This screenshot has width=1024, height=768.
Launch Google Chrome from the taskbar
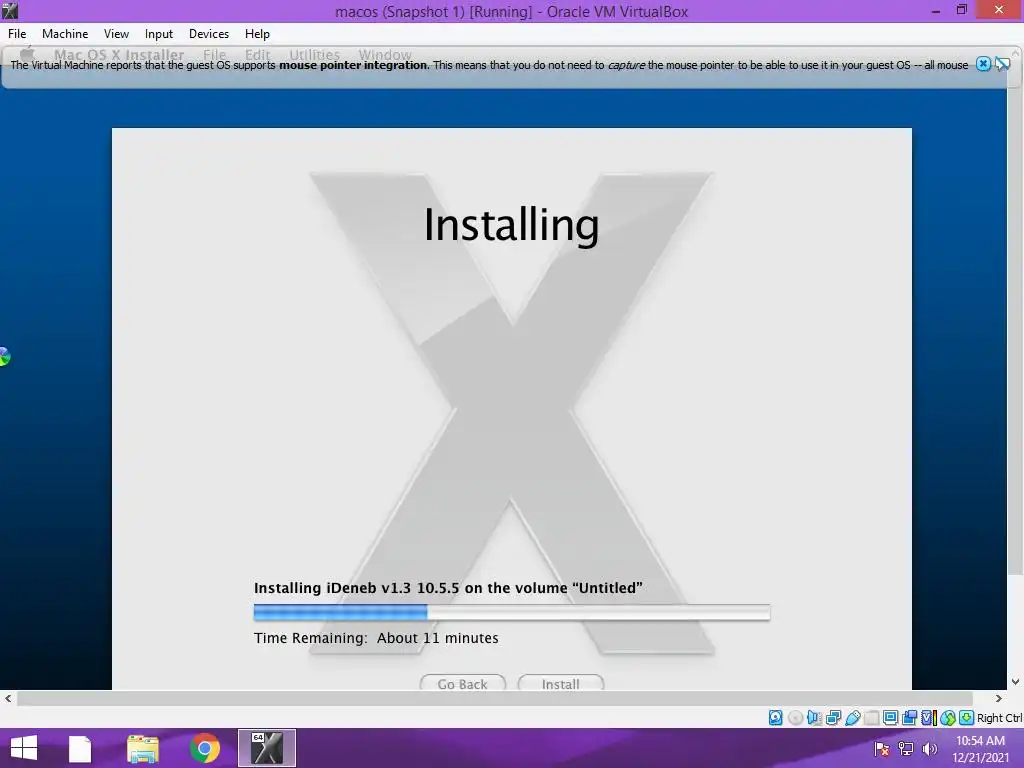point(204,748)
